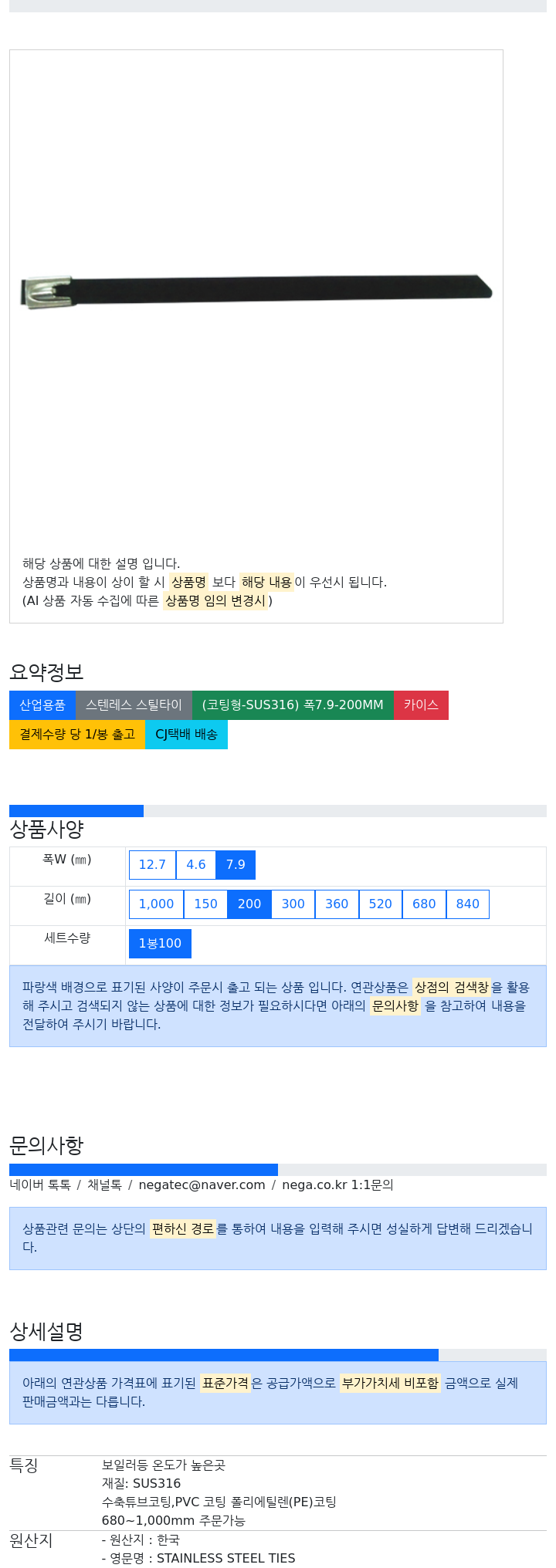Click the red 카이스 brand tag
The width and height of the screenshot is (556, 1568).
pyautogui.click(x=421, y=705)
